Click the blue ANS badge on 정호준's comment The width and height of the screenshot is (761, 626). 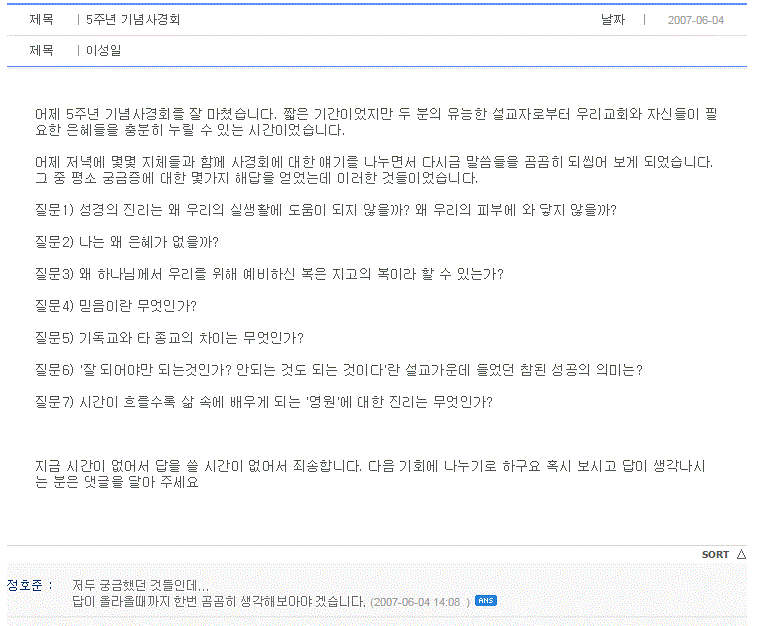click(x=486, y=601)
